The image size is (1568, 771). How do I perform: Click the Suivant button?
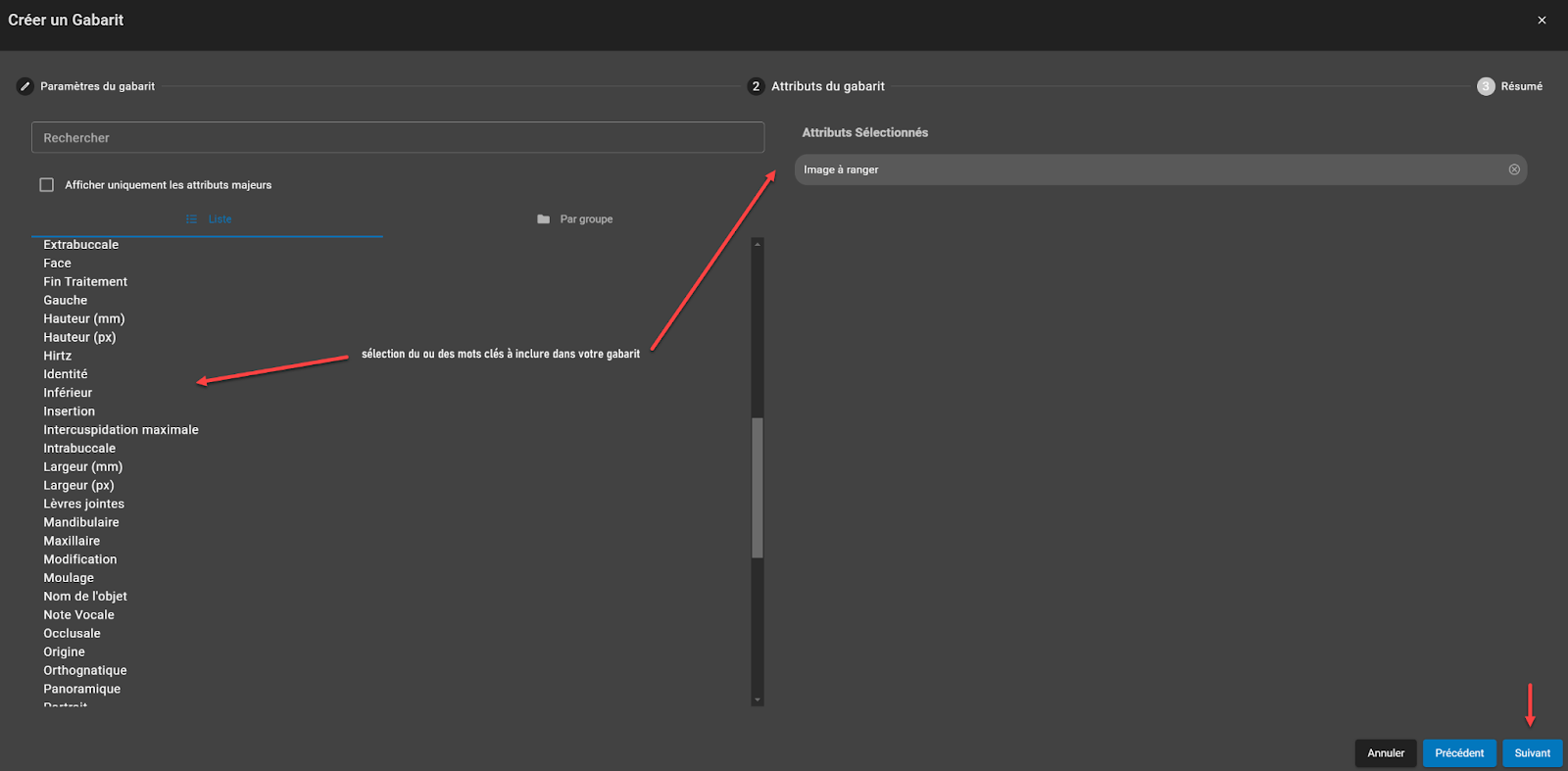(x=1532, y=753)
